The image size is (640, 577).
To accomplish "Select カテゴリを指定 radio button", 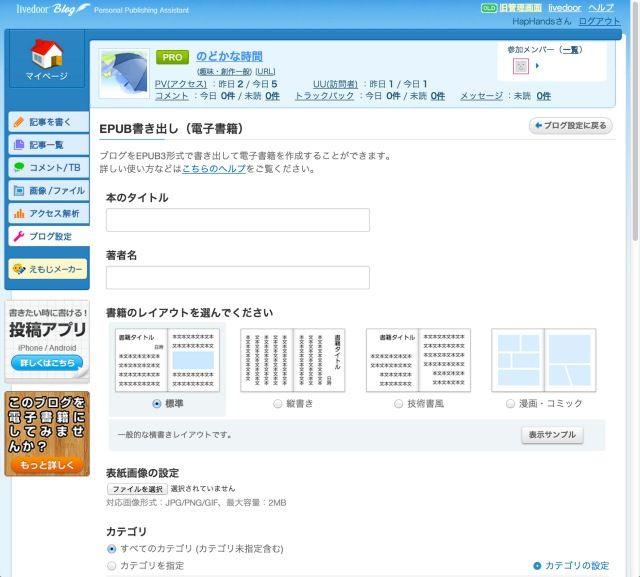I will [x=111, y=566].
